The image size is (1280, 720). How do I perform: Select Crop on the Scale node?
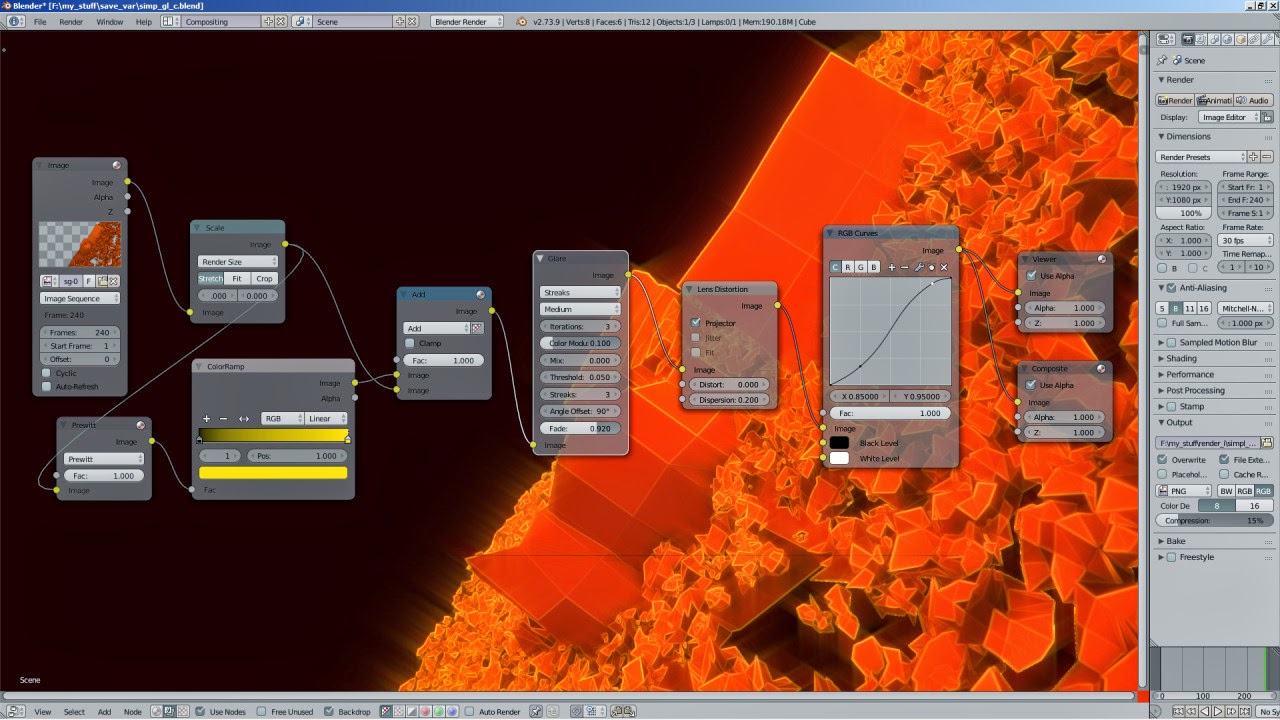tap(264, 278)
